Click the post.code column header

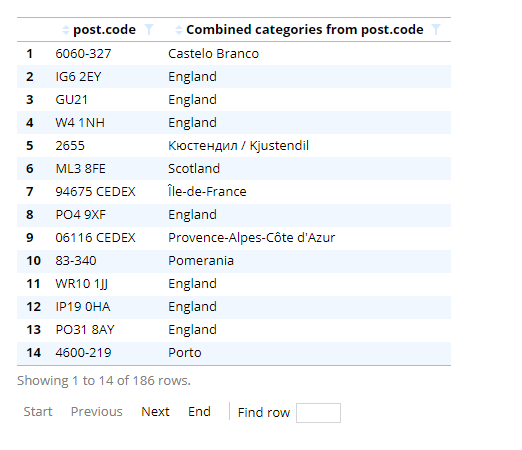(x=104, y=30)
